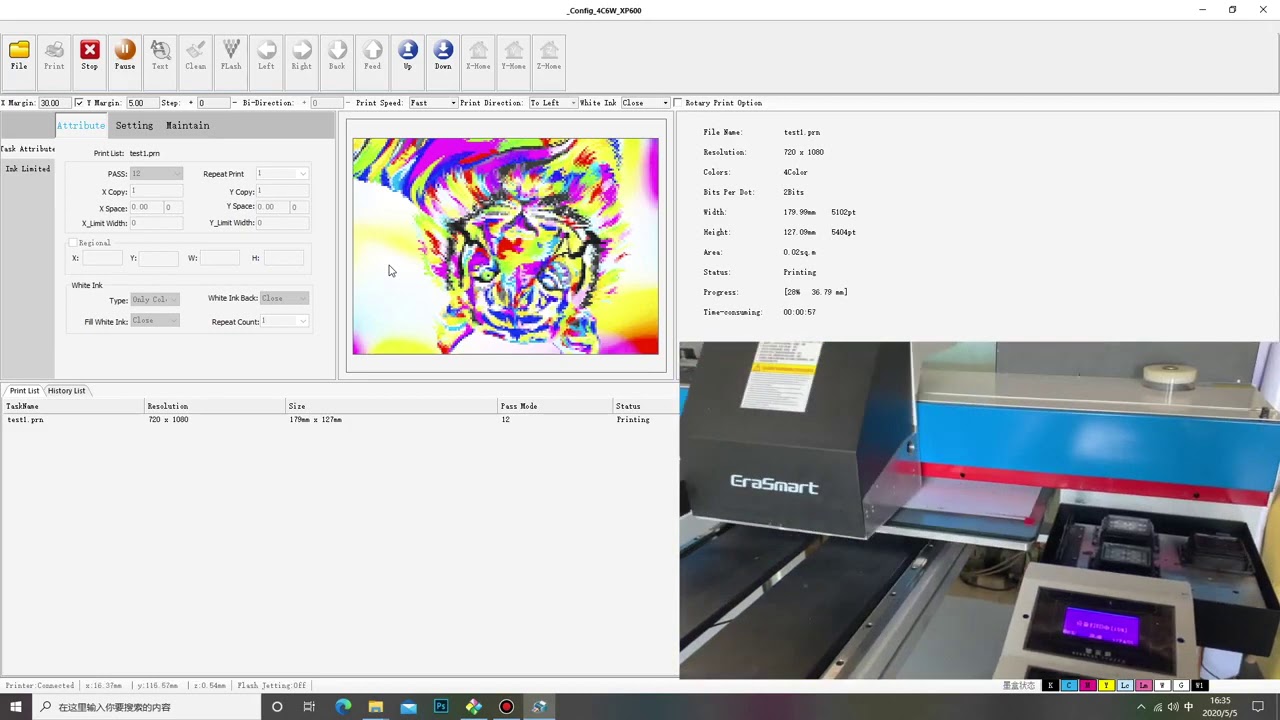Click the magenta M ink indicator
Image resolution: width=1280 pixels, height=720 pixels.
1087,685
